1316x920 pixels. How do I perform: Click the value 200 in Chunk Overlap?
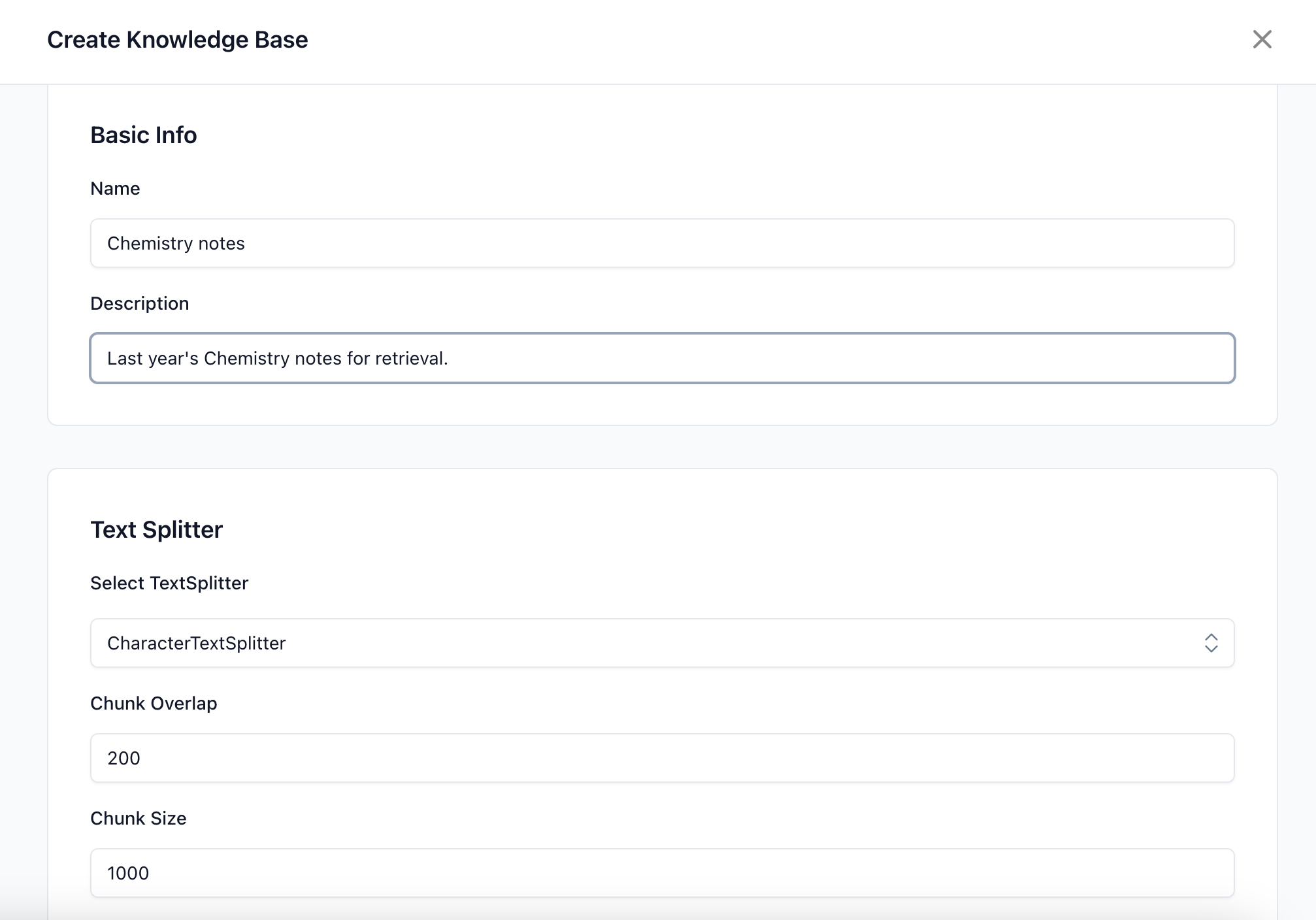(x=123, y=759)
